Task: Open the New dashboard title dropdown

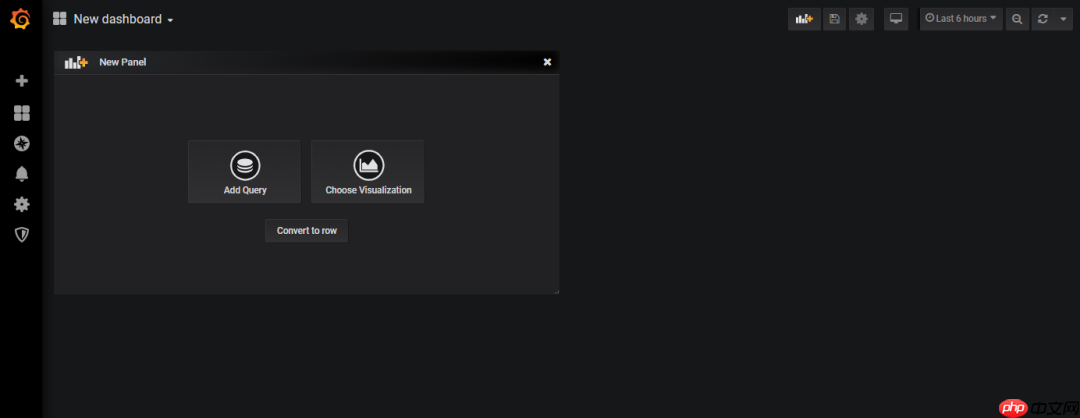Action: coord(123,19)
